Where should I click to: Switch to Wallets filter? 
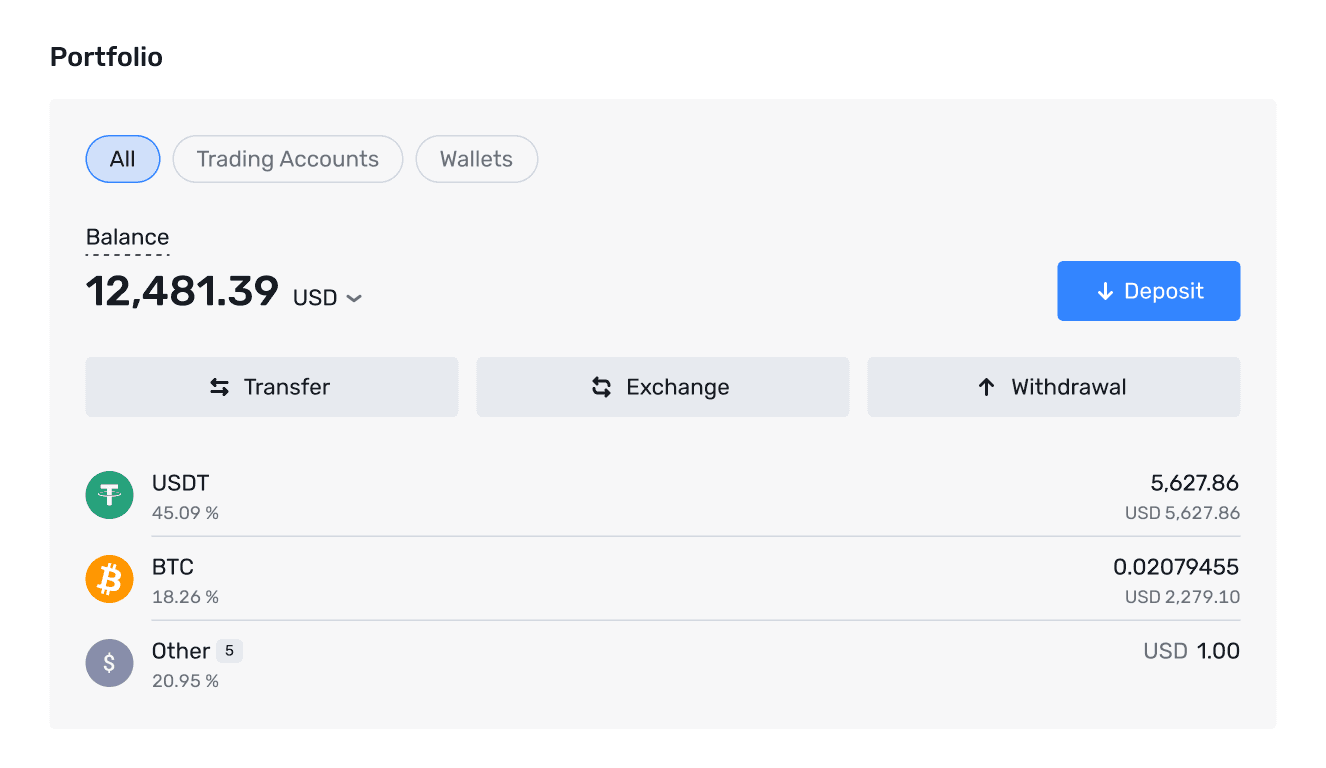pyautogui.click(x=476, y=158)
